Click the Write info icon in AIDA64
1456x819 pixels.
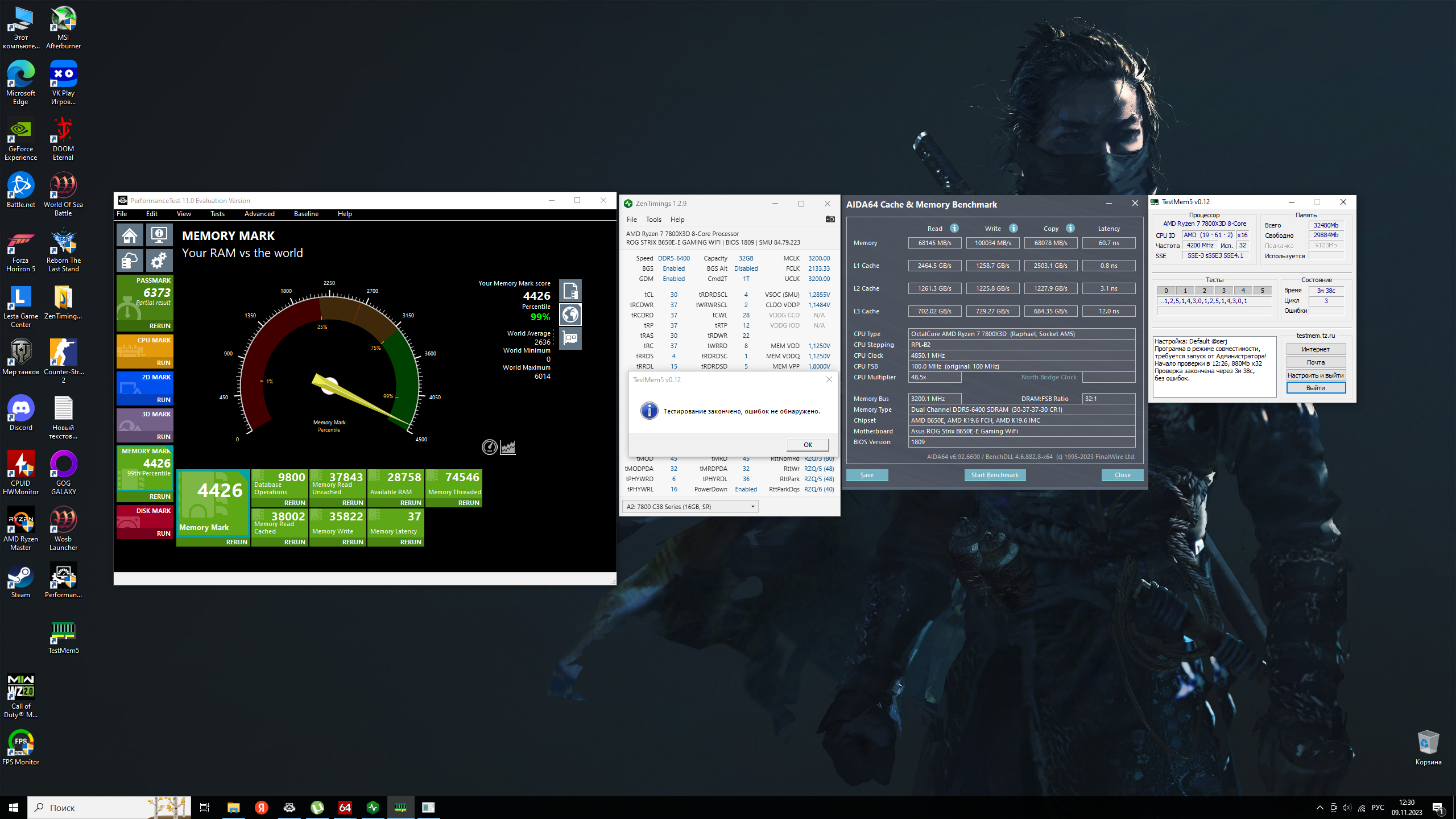pyautogui.click(x=1014, y=228)
